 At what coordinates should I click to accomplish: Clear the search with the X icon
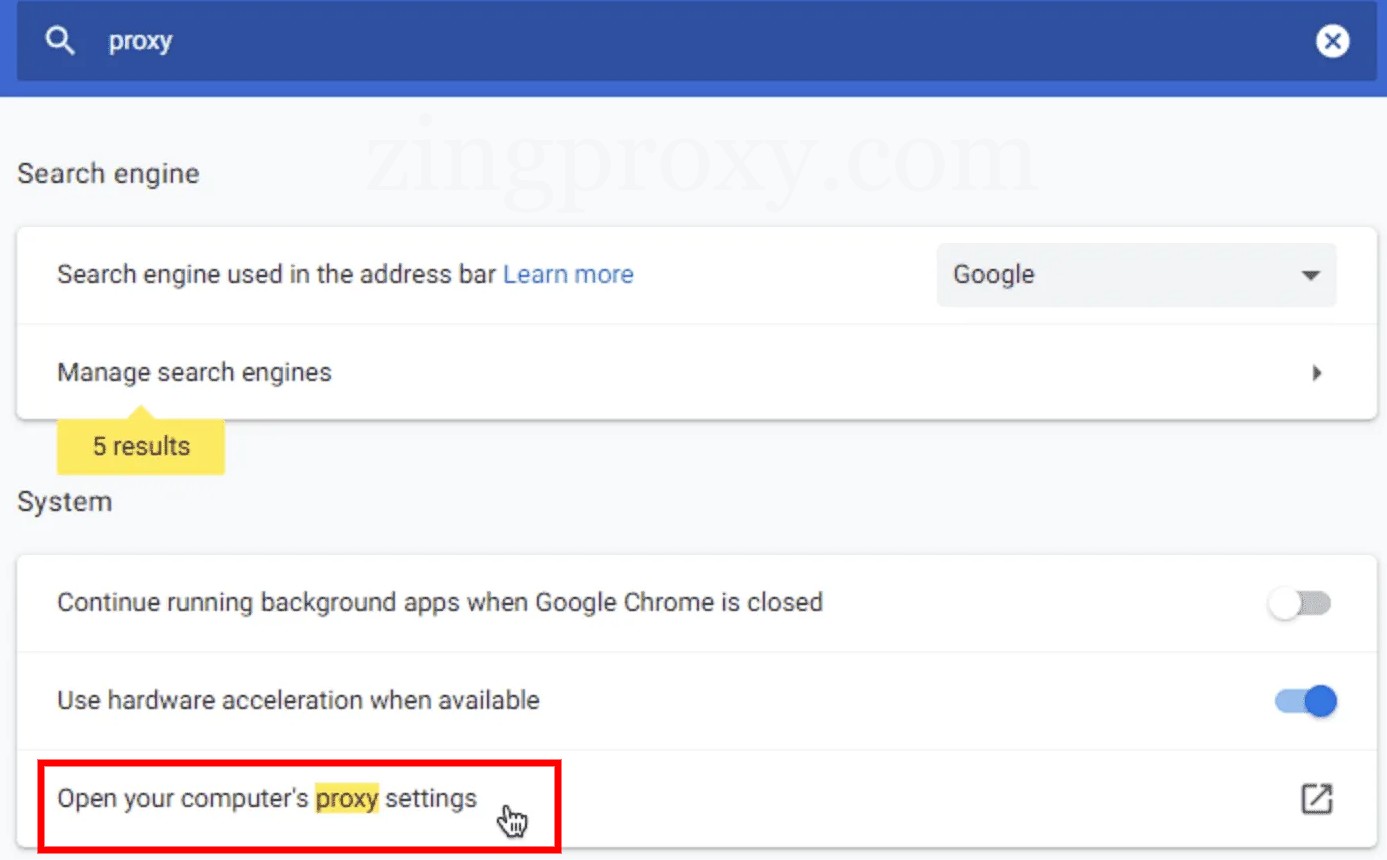(x=1332, y=41)
